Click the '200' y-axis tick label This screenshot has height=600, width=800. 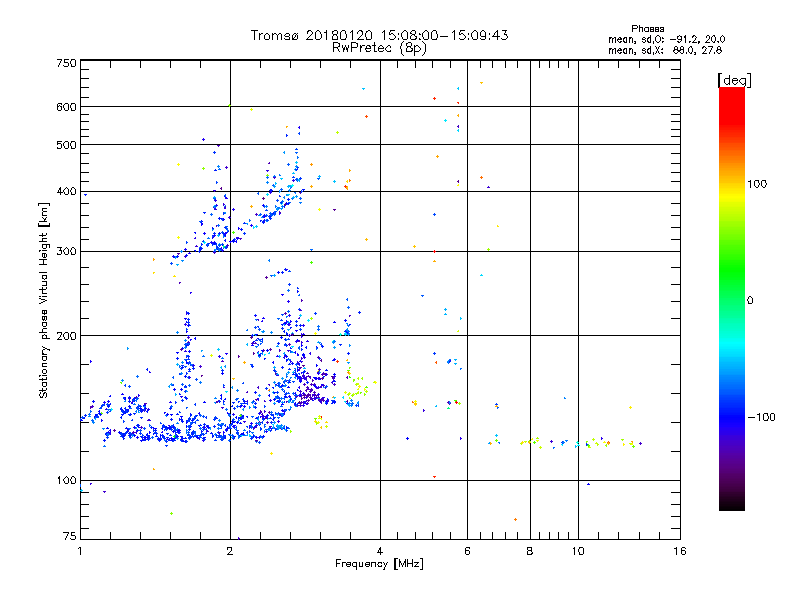(66, 336)
